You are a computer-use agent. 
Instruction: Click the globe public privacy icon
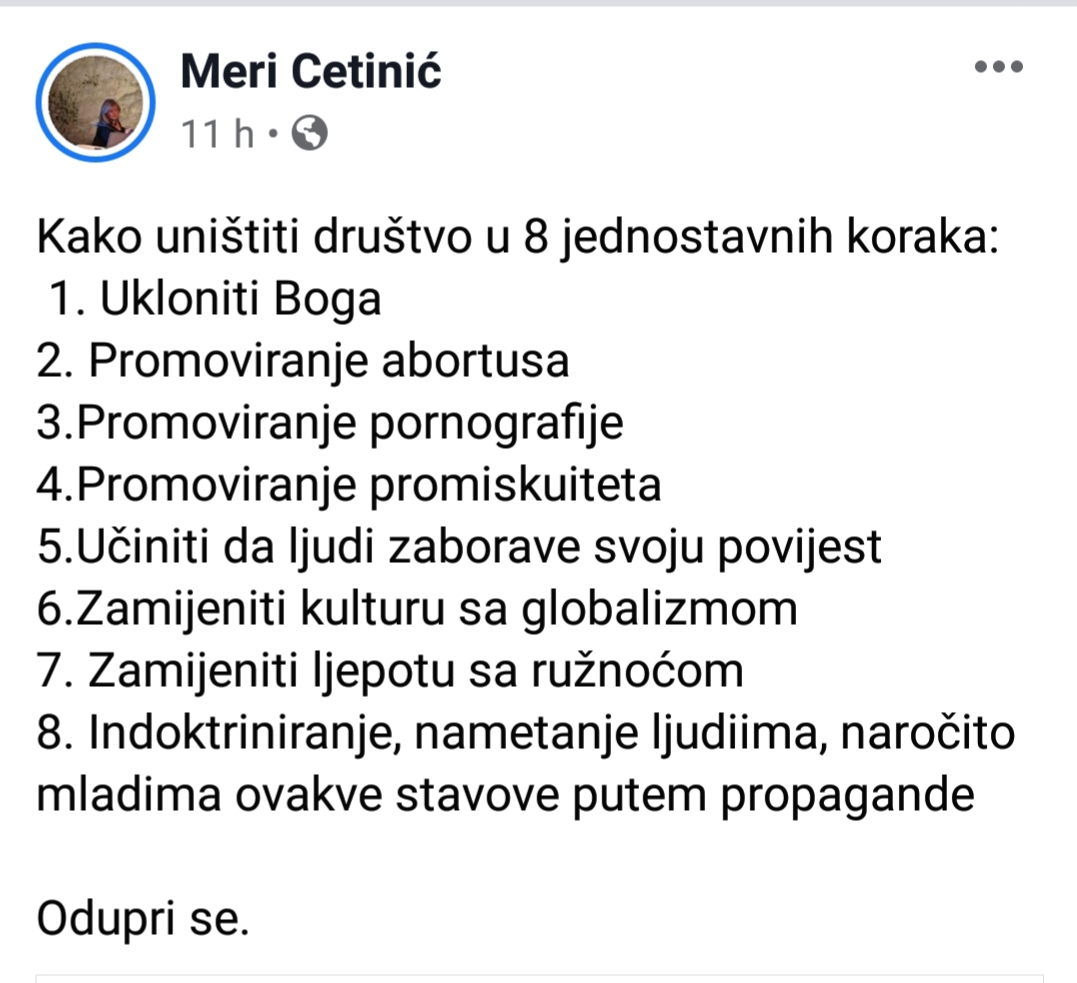pyautogui.click(x=310, y=133)
